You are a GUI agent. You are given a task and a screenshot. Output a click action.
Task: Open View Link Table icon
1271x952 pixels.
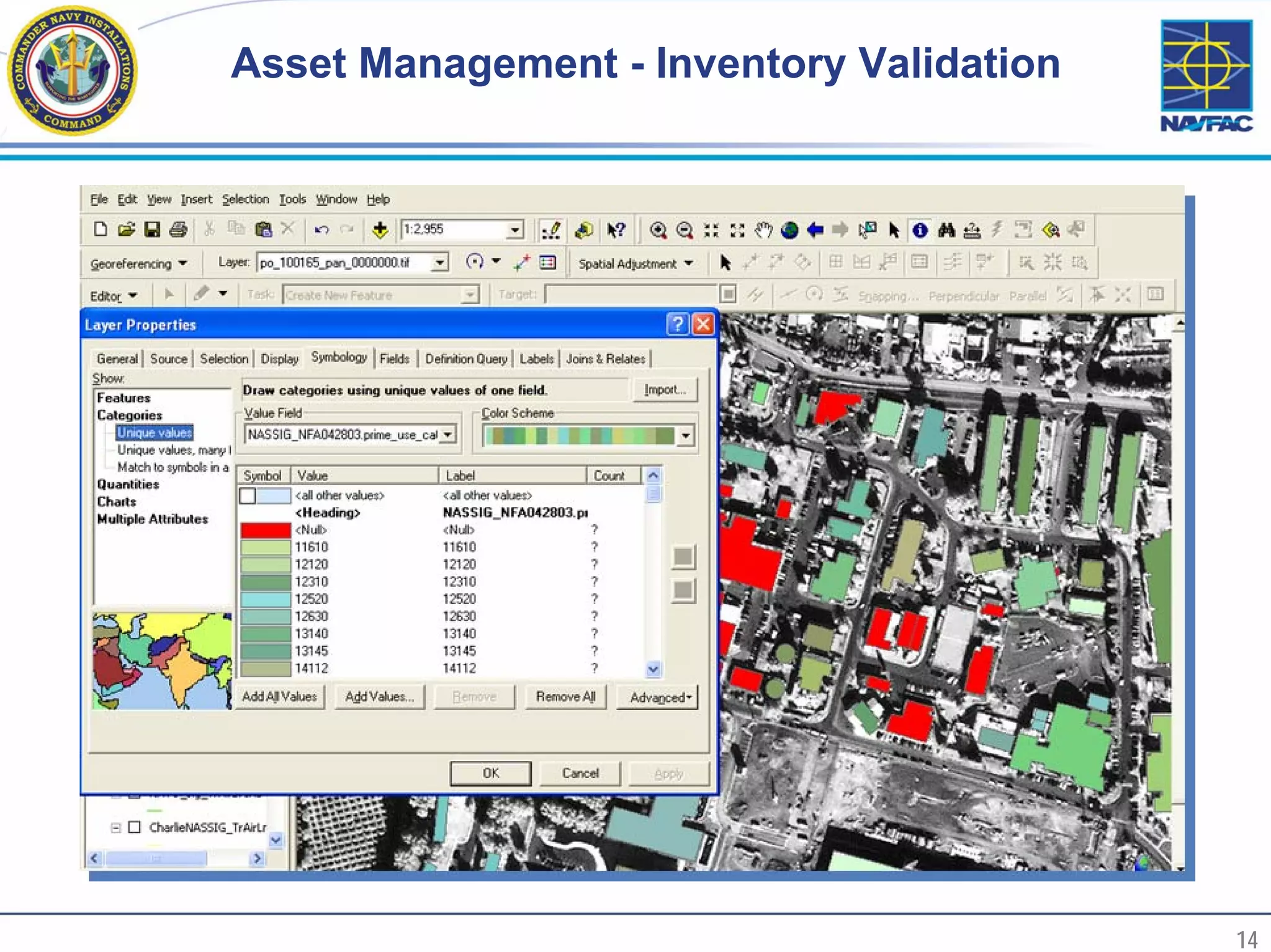[x=547, y=263]
